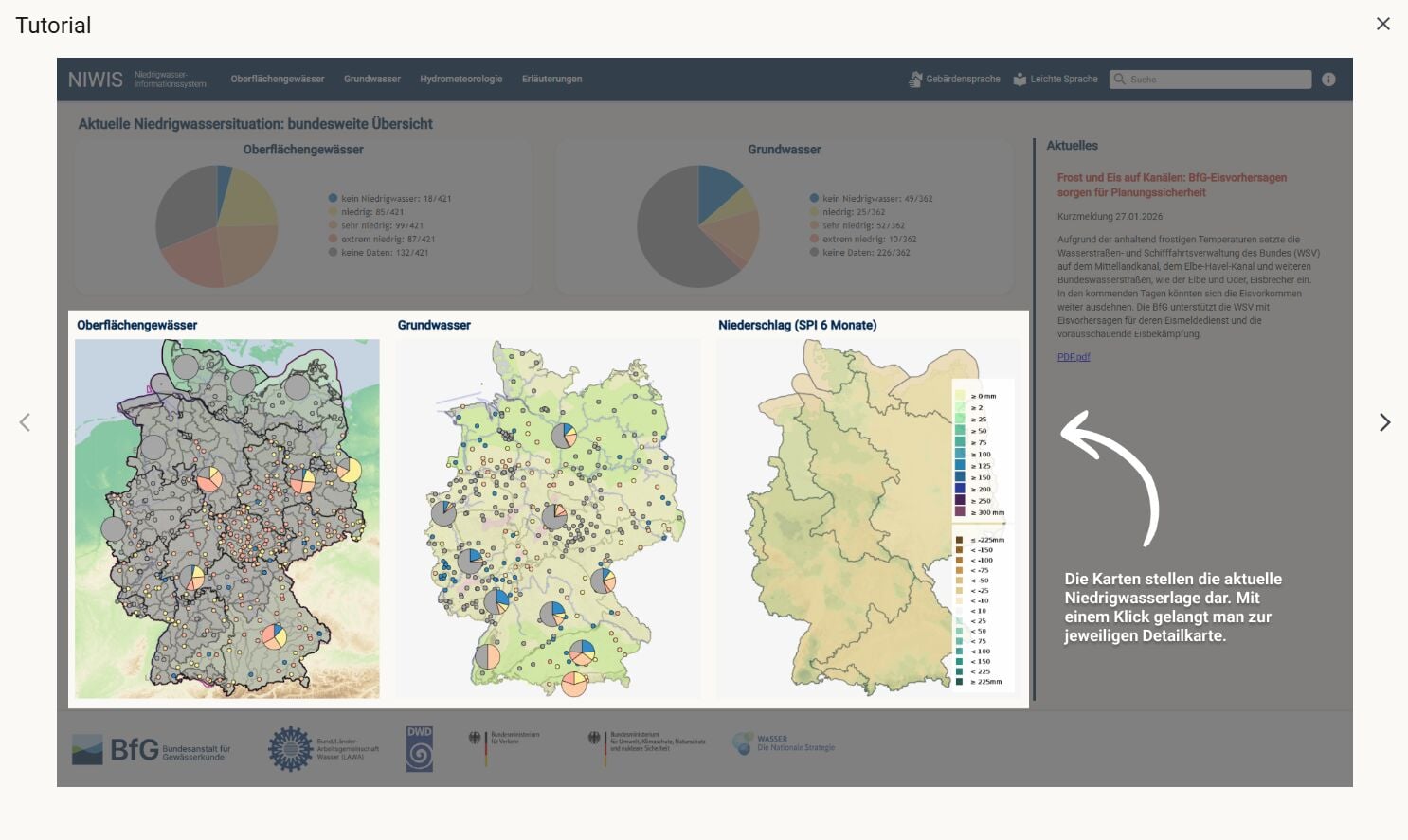Click the BfG Bundesanstalt für Gewässerkunde logo
This screenshot has width=1408, height=840.
coord(152,749)
